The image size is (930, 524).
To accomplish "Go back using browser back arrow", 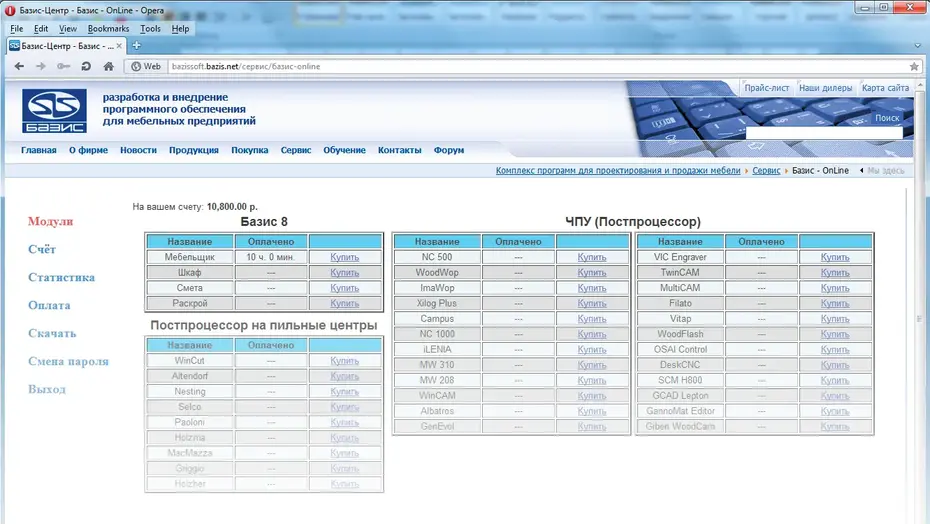I will coord(19,66).
